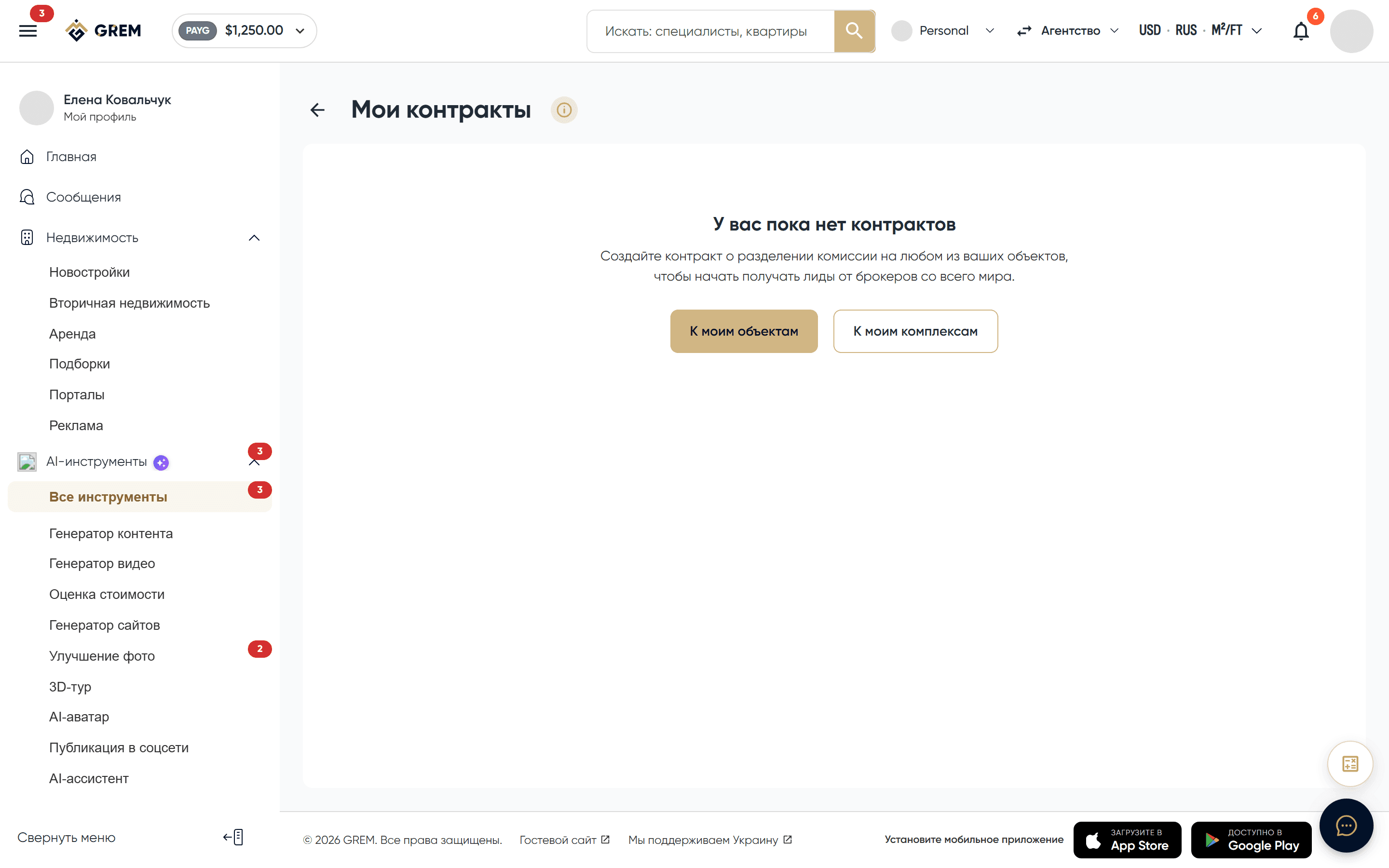This screenshot has width=1389, height=868.
Task: Click the collapse menu icon
Action: 233,838
